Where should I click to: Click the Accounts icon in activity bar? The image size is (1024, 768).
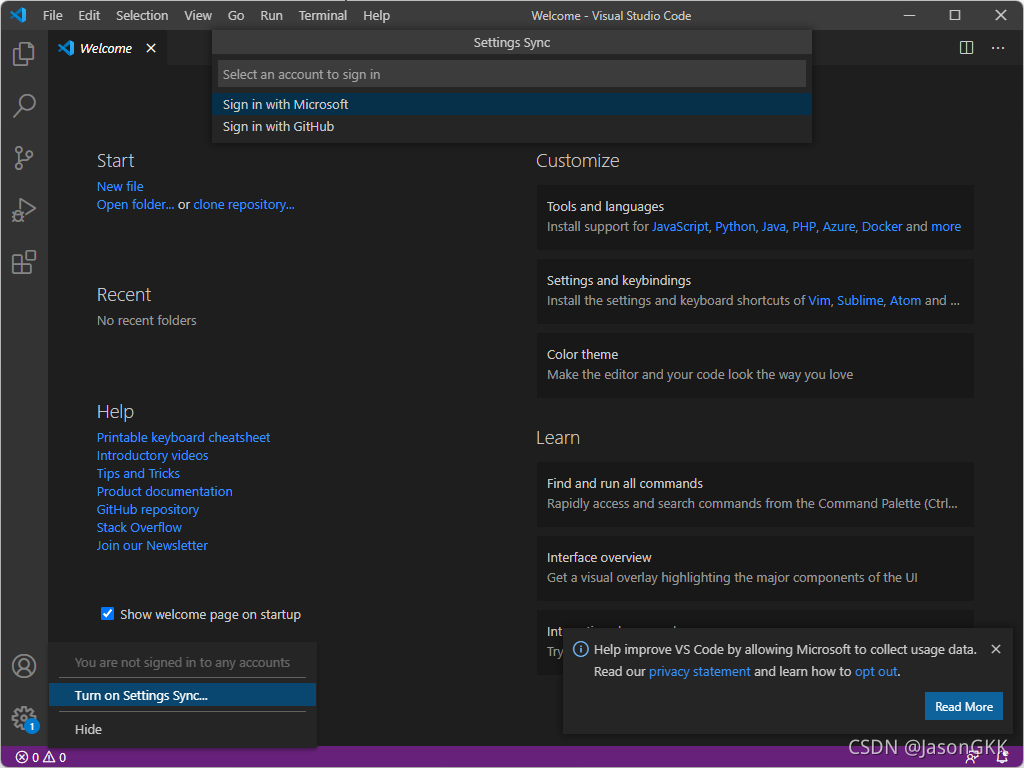[x=24, y=666]
